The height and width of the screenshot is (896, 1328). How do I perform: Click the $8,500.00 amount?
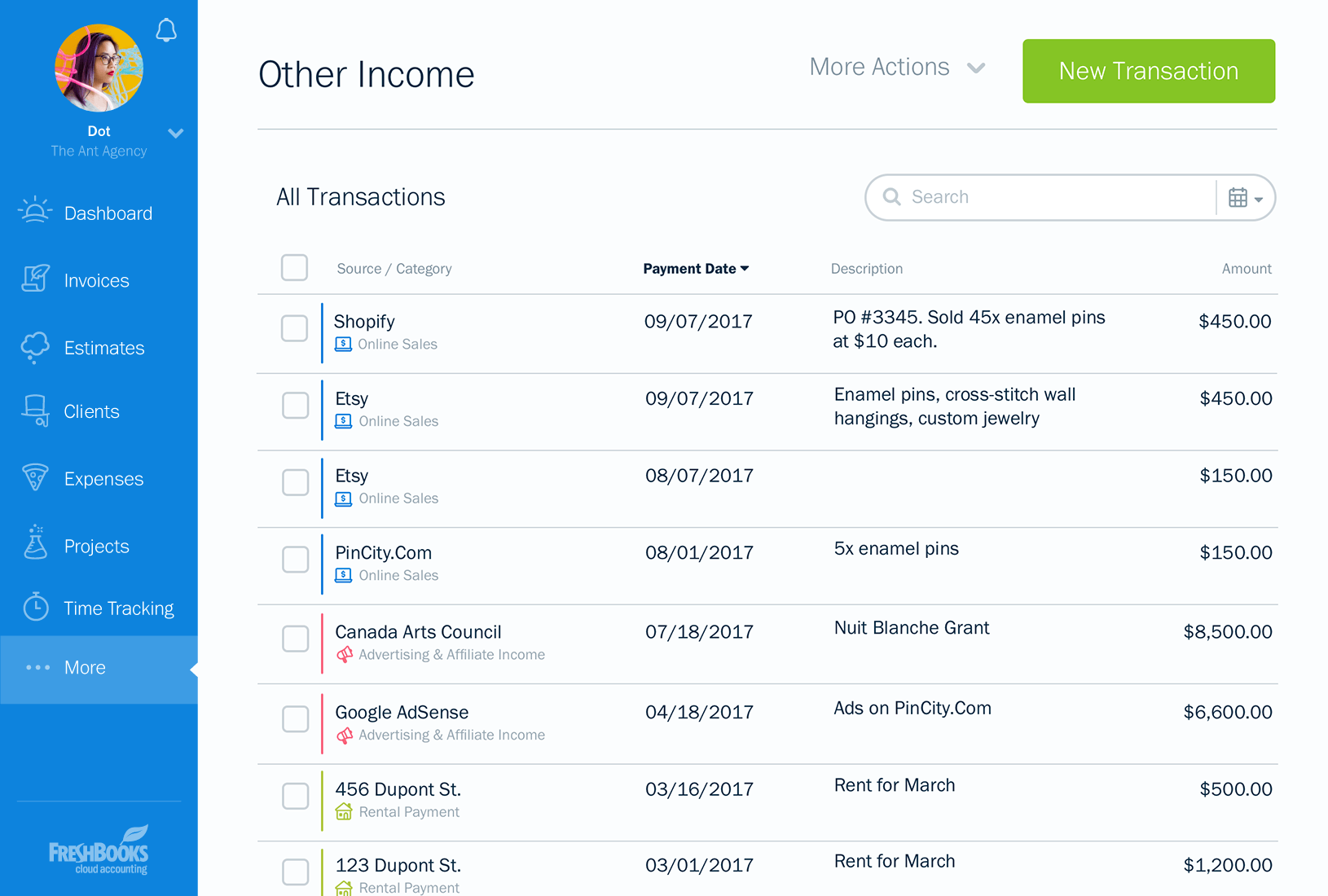point(1228,632)
